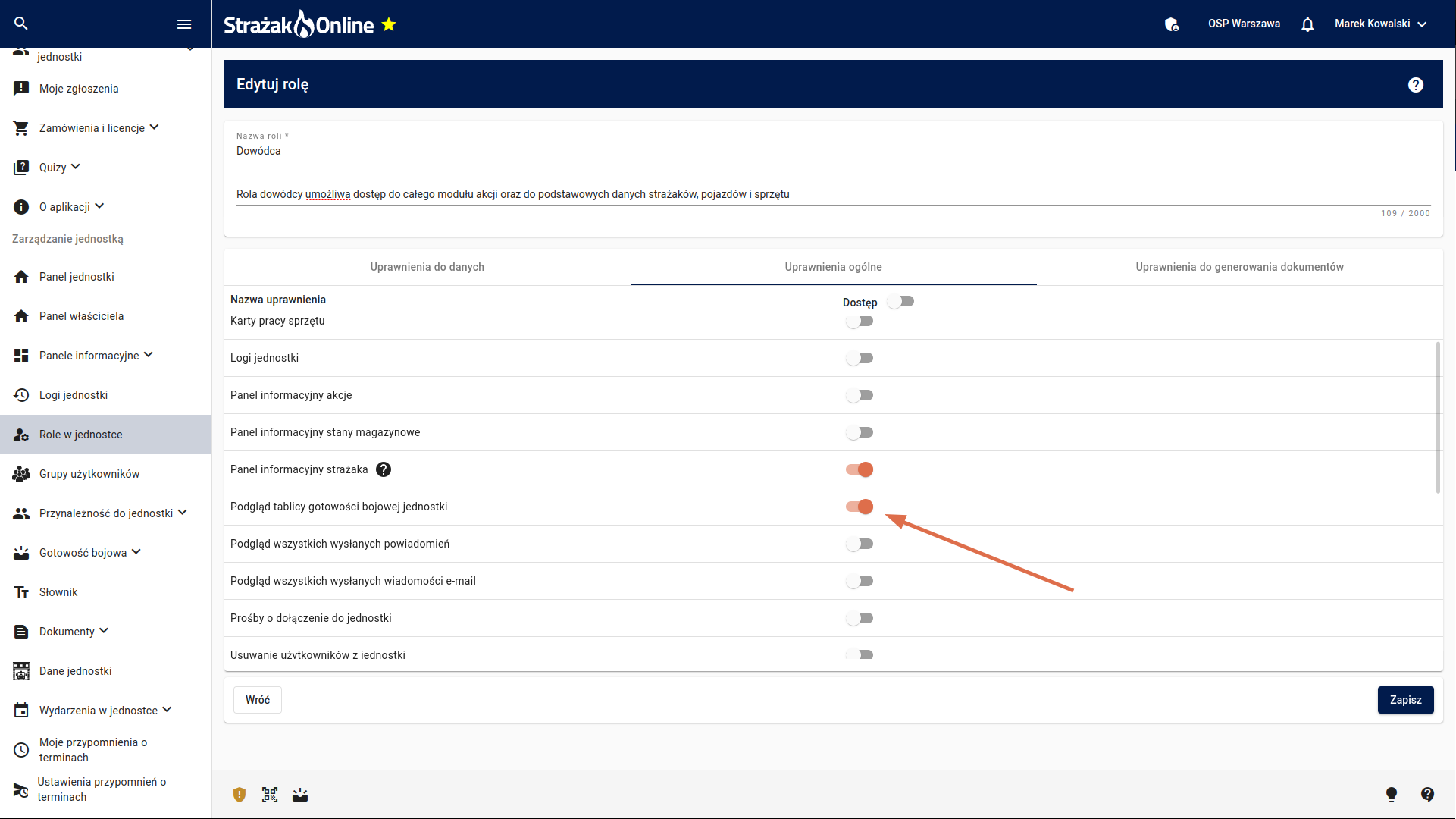Expand Dokumenty submenu
Viewport: 1456px width, 819px height.
(104, 631)
